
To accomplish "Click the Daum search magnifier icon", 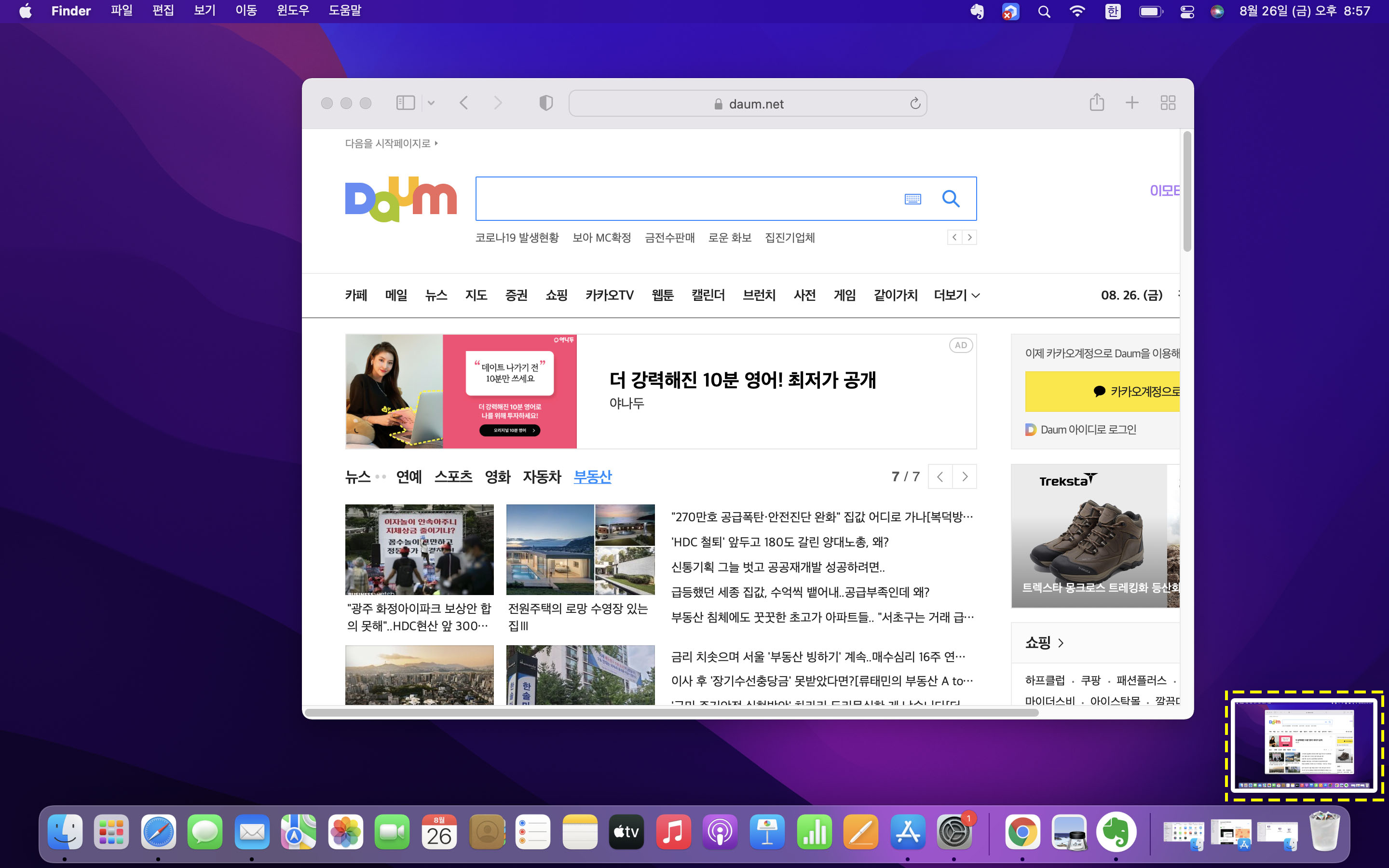I will click(951, 199).
